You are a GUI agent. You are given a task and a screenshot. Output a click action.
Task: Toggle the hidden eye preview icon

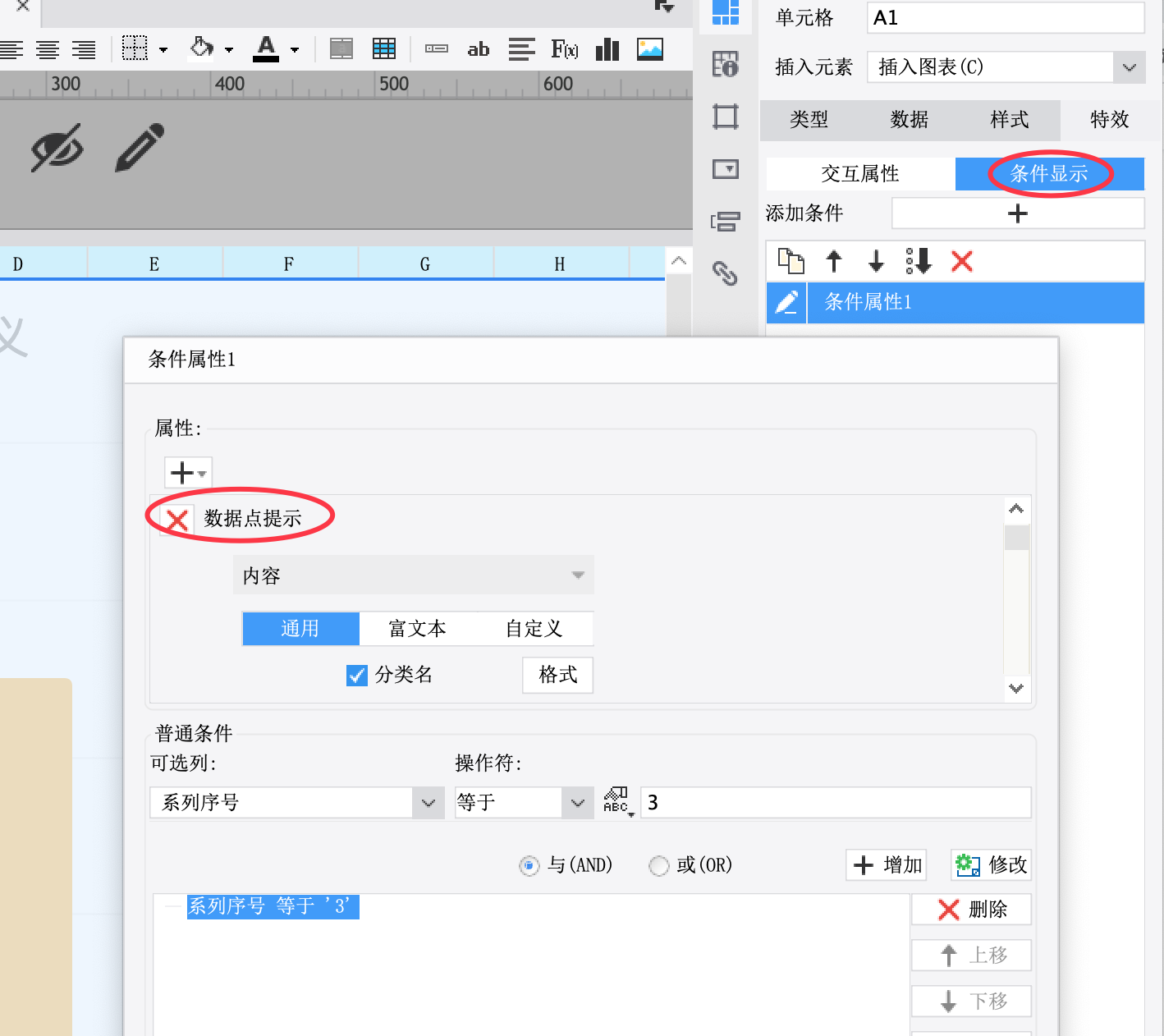pyautogui.click(x=57, y=148)
